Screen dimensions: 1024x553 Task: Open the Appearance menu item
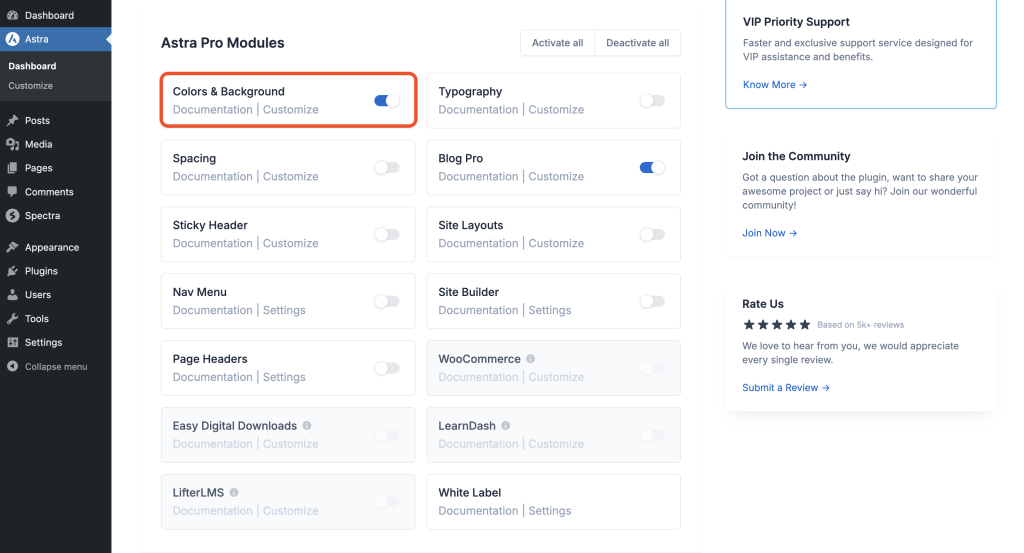click(56, 247)
